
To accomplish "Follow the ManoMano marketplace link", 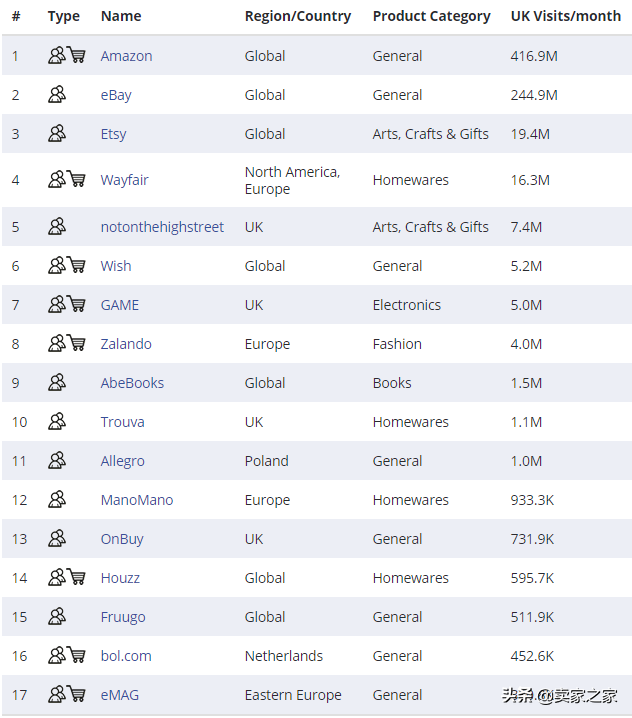I will [137, 500].
